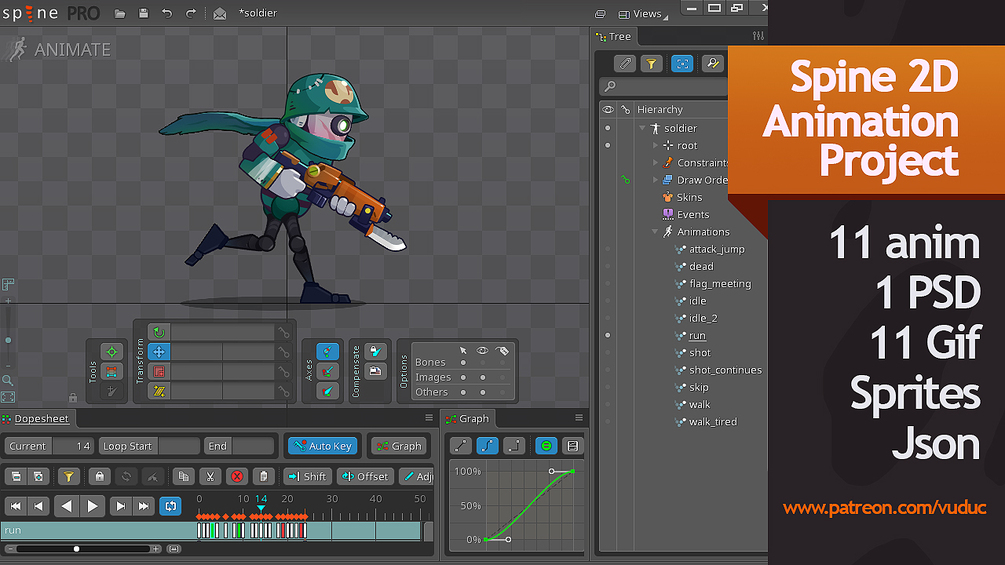Set linear curve in Graph panel
This screenshot has height=565, width=1005.
pos(461,446)
